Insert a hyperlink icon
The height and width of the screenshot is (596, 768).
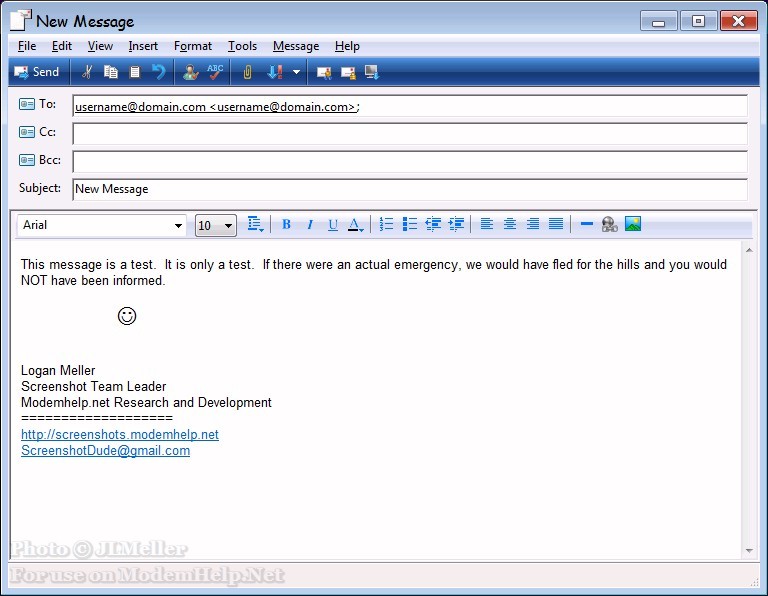point(609,224)
